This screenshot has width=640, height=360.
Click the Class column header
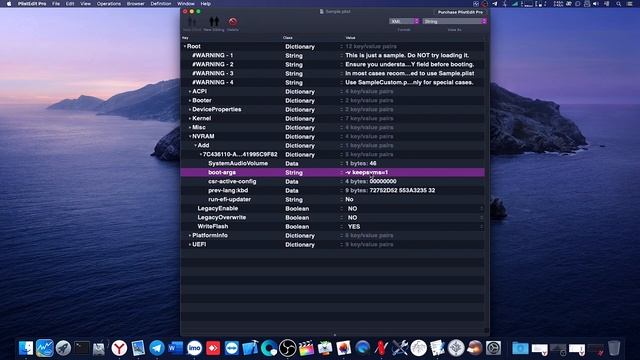[313, 38]
